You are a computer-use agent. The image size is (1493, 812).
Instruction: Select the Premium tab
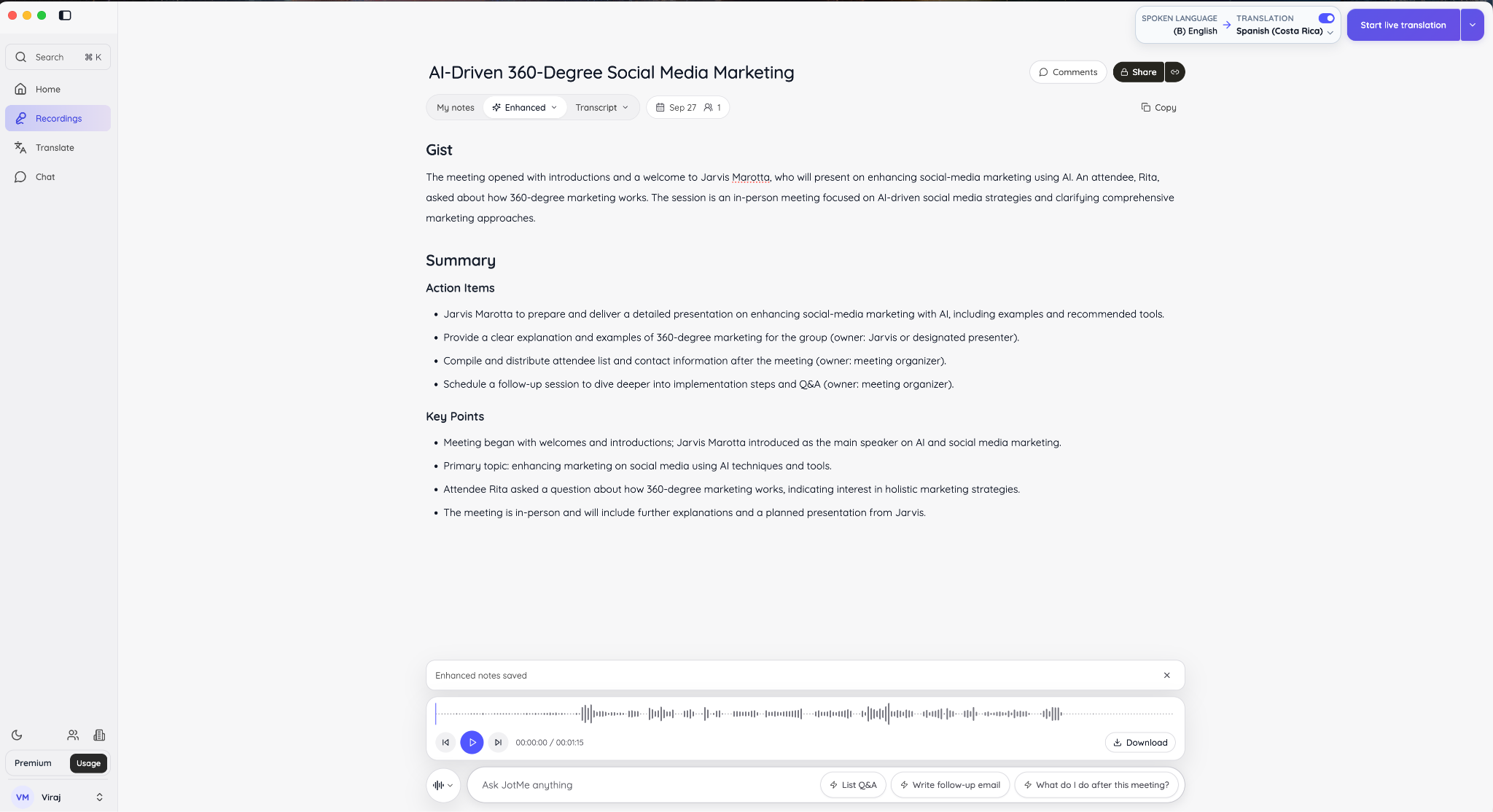(34, 763)
